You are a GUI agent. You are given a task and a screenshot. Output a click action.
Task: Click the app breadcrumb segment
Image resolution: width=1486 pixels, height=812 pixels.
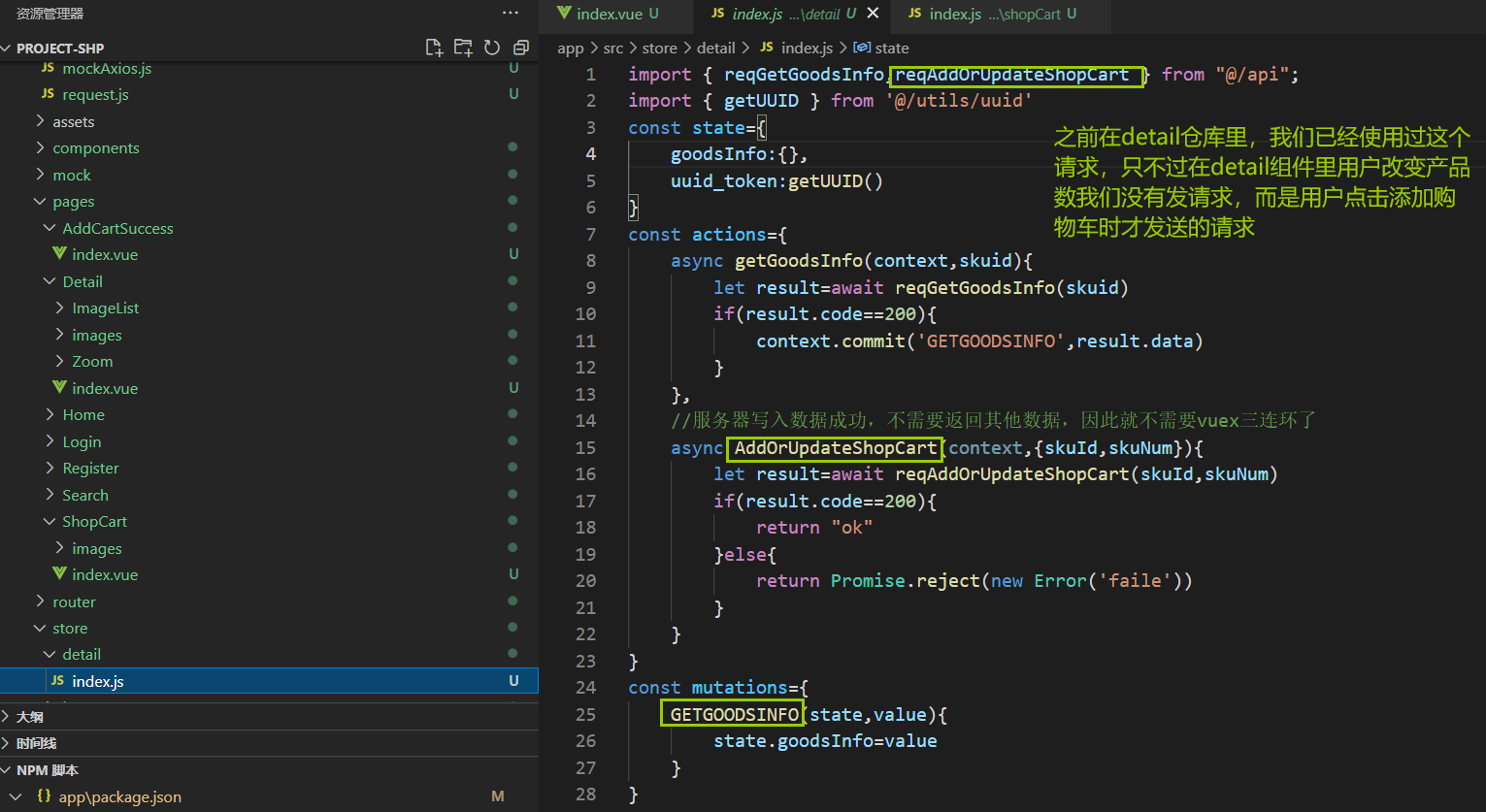[571, 48]
